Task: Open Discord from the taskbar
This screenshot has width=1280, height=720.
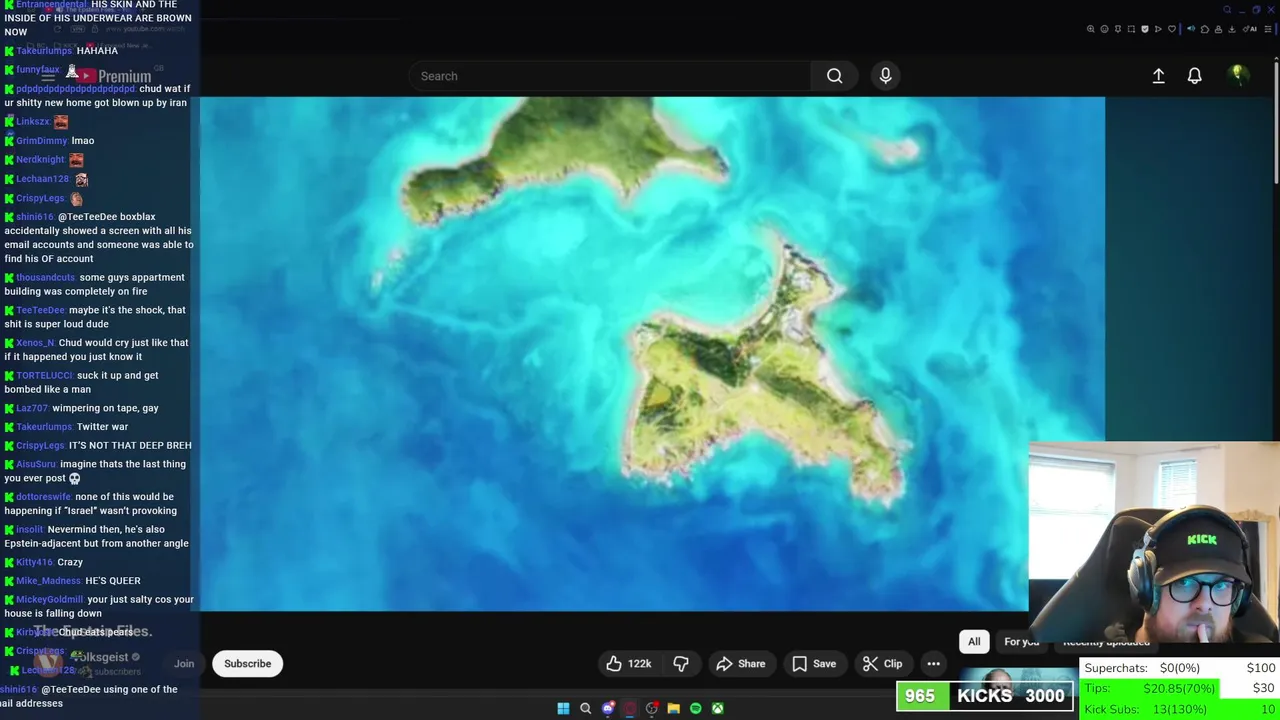Action: tap(608, 708)
